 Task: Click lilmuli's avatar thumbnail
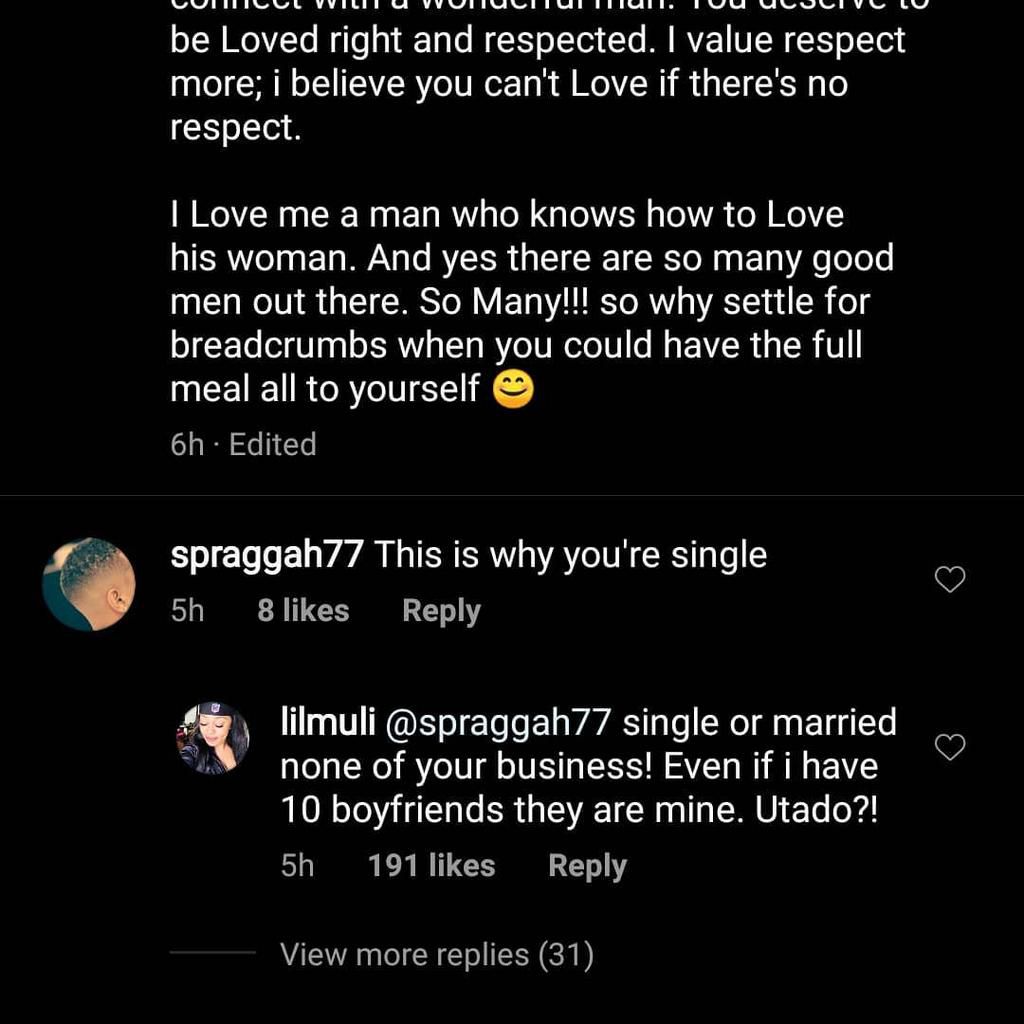coord(212,747)
